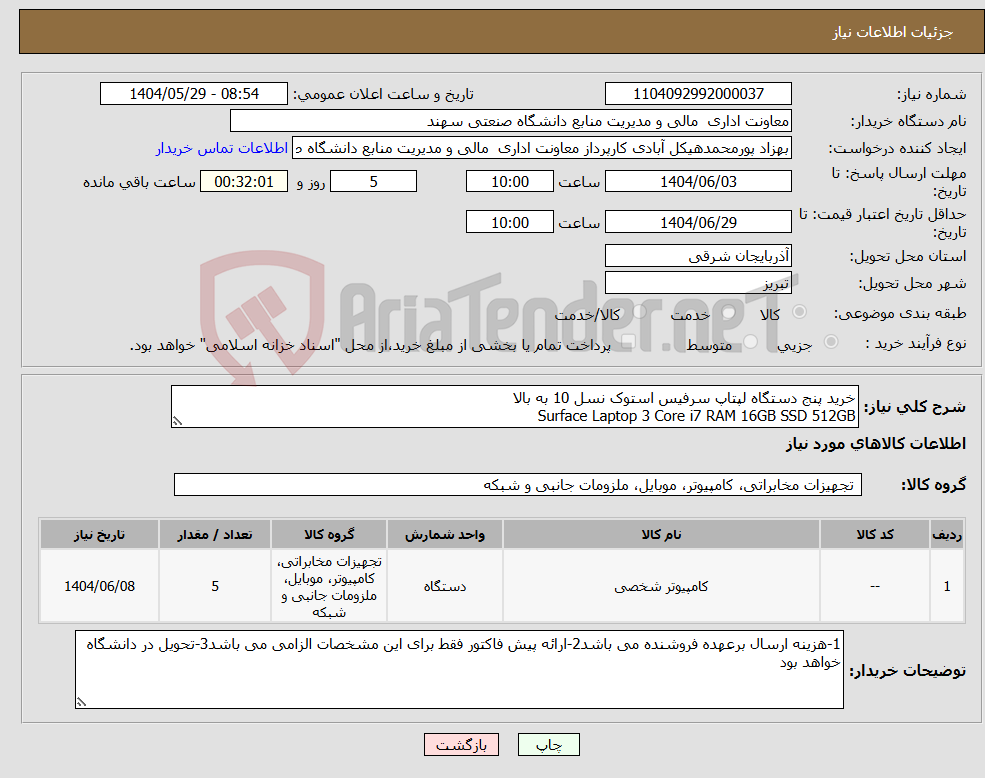Click the price validity date 1404/06/29

click(x=698, y=222)
